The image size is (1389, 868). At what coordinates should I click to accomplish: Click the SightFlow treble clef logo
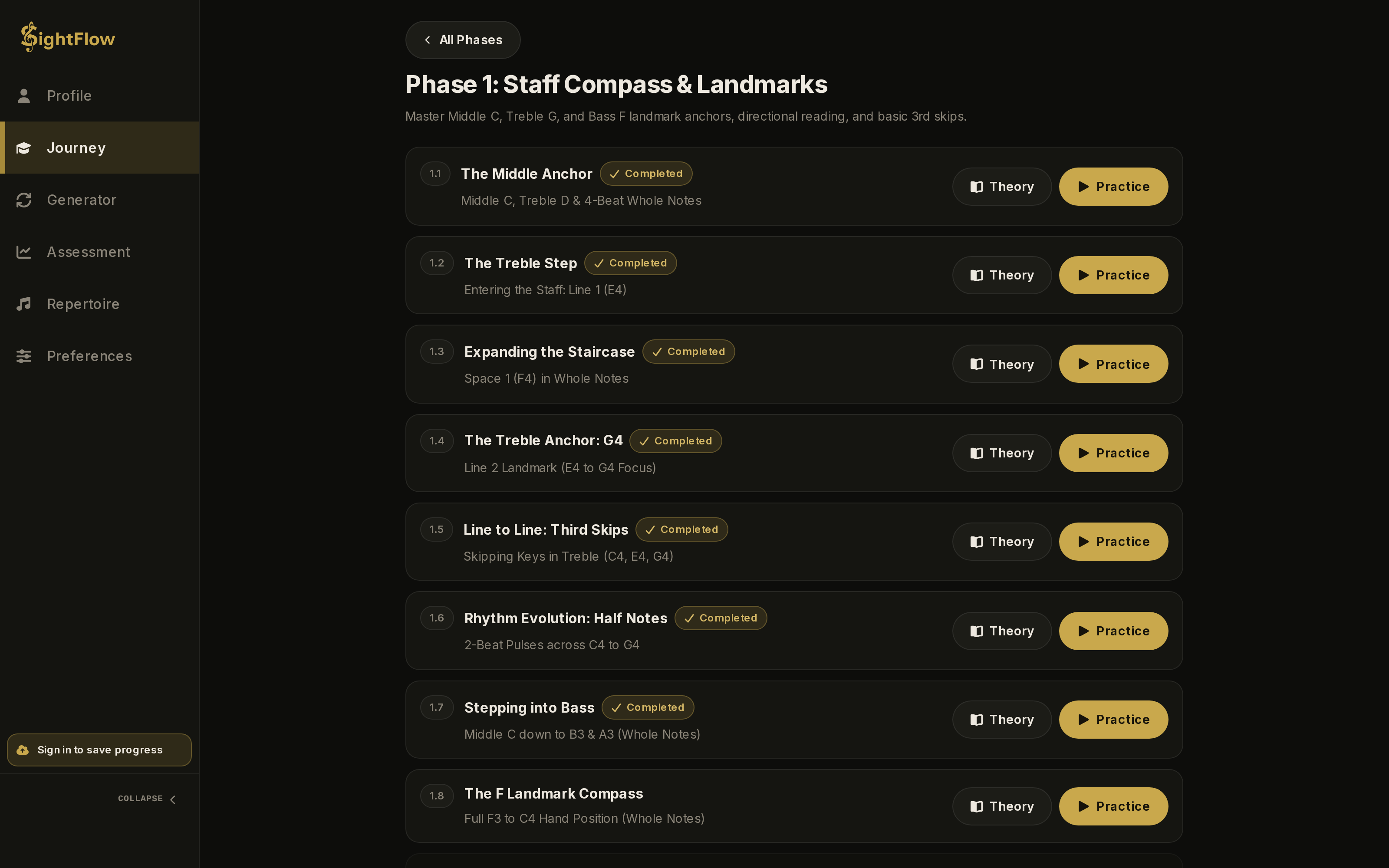click(x=29, y=37)
